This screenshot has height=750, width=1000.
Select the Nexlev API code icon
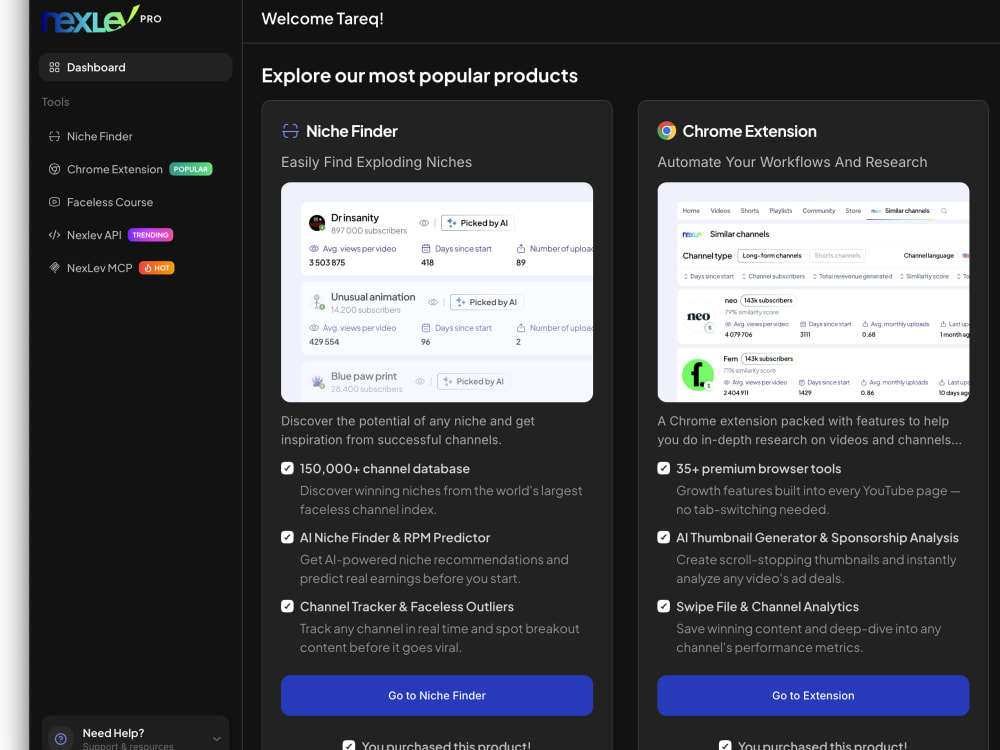click(x=54, y=235)
